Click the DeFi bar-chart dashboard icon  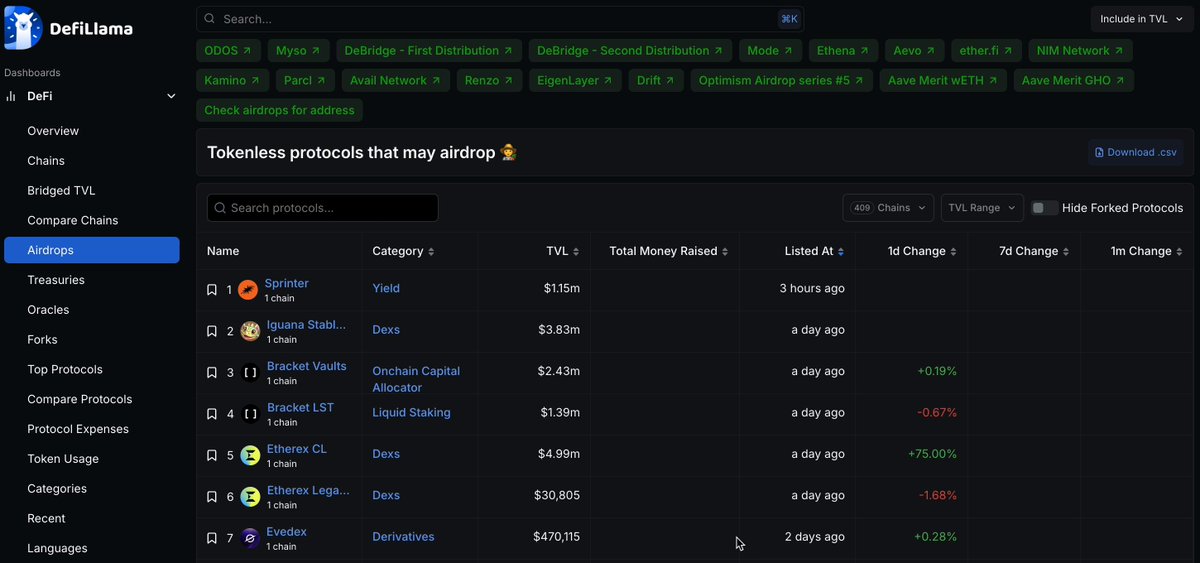11,96
